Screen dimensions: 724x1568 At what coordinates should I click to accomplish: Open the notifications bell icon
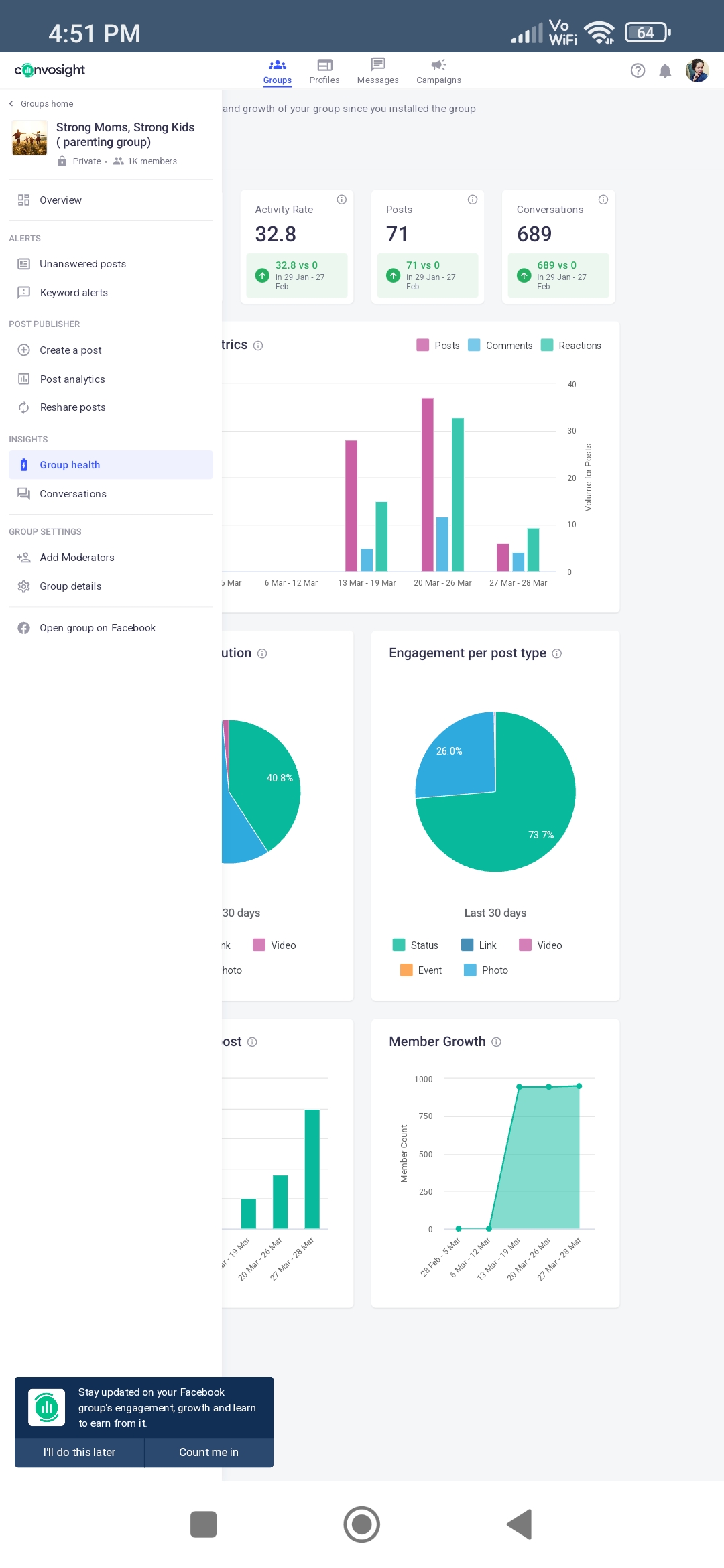tap(665, 70)
